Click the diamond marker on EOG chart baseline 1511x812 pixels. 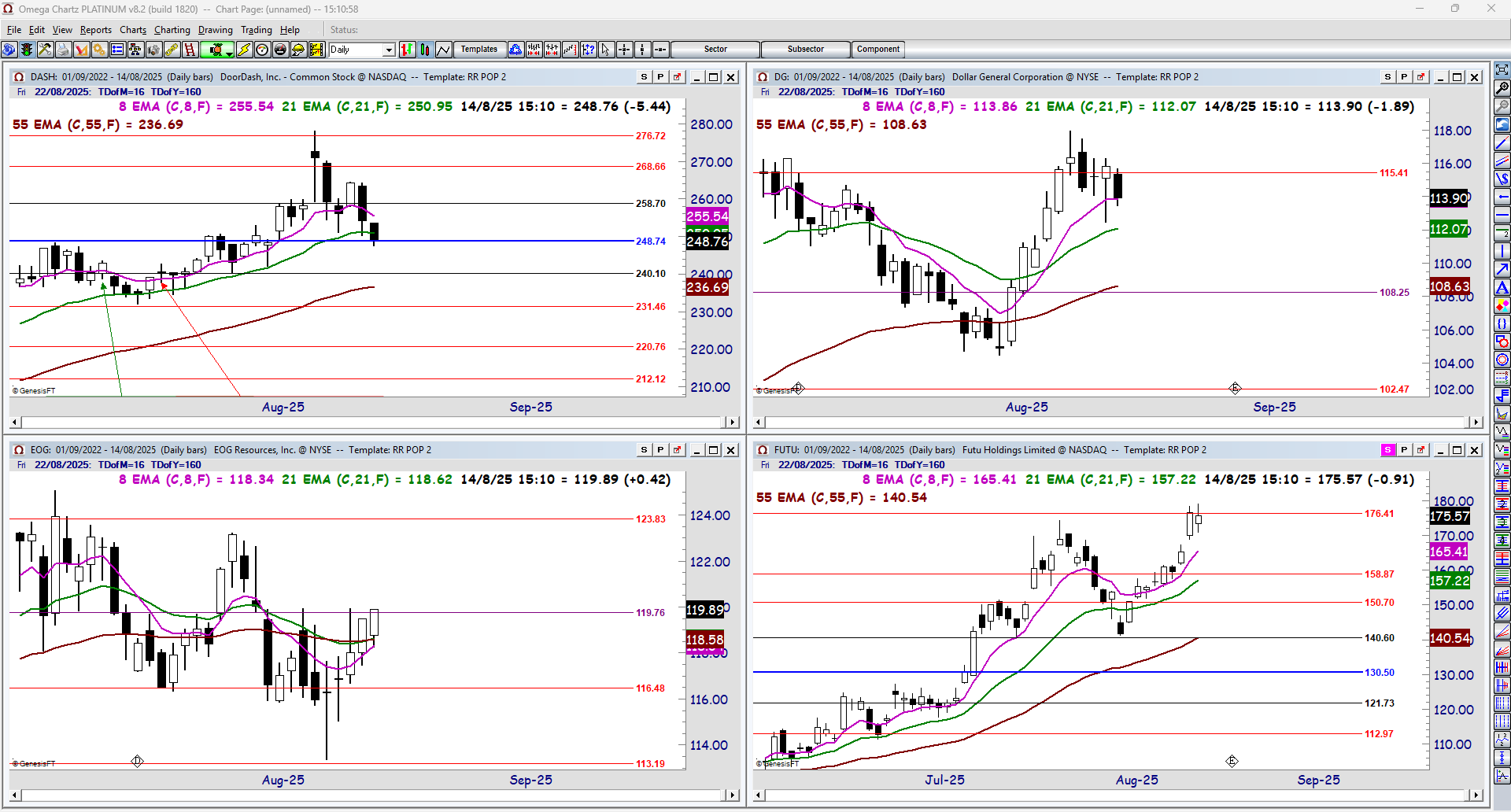tap(137, 761)
